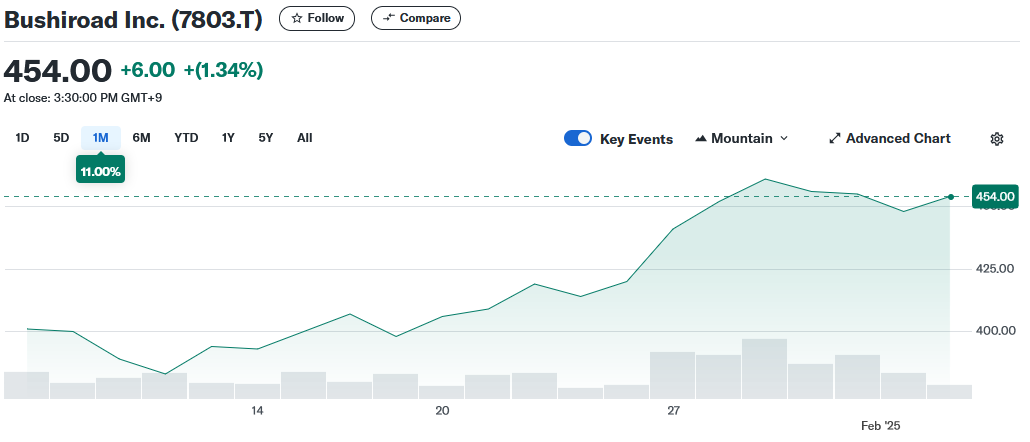The width and height of the screenshot is (1030, 442).
Task: Show All time range
Action: click(305, 138)
